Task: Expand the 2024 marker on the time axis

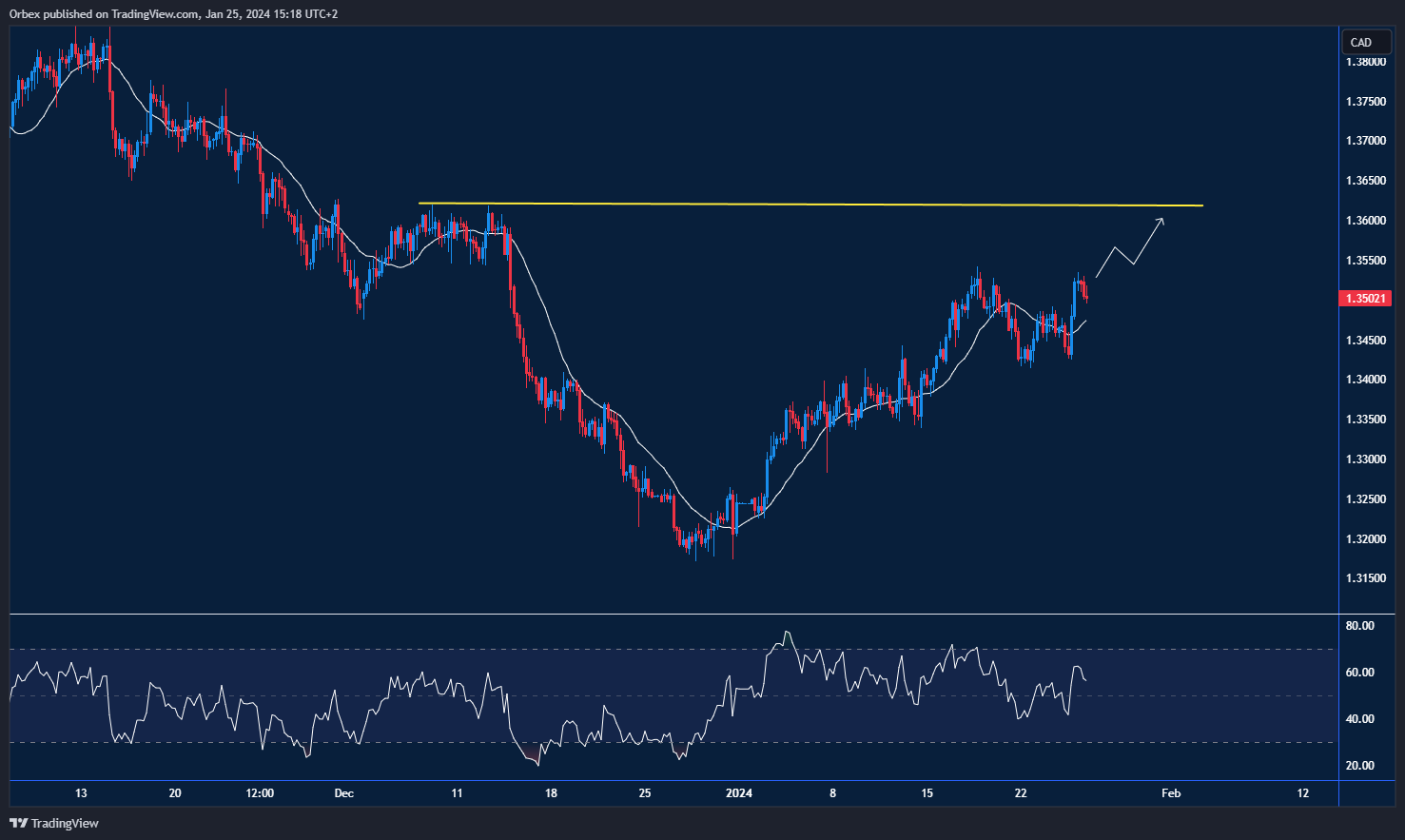Action: tap(739, 792)
